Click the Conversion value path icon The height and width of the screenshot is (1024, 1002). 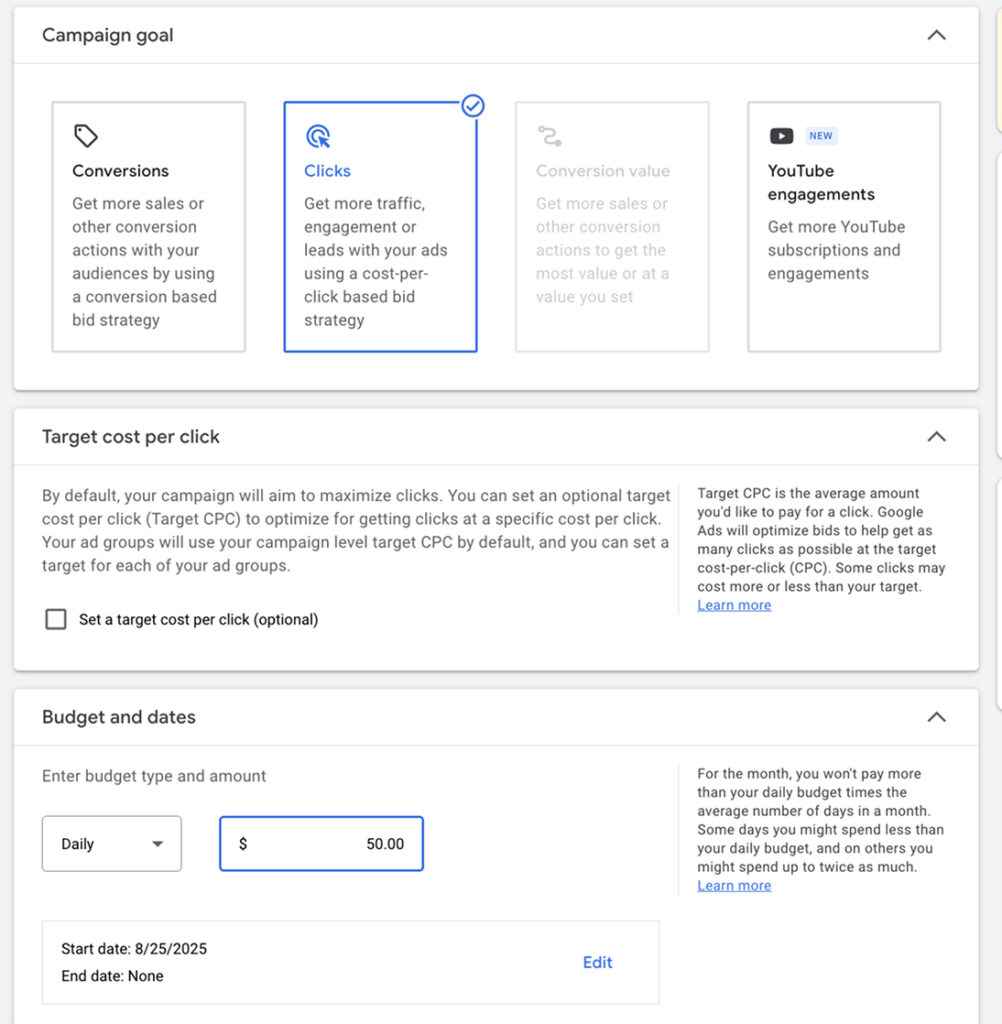pos(549,136)
